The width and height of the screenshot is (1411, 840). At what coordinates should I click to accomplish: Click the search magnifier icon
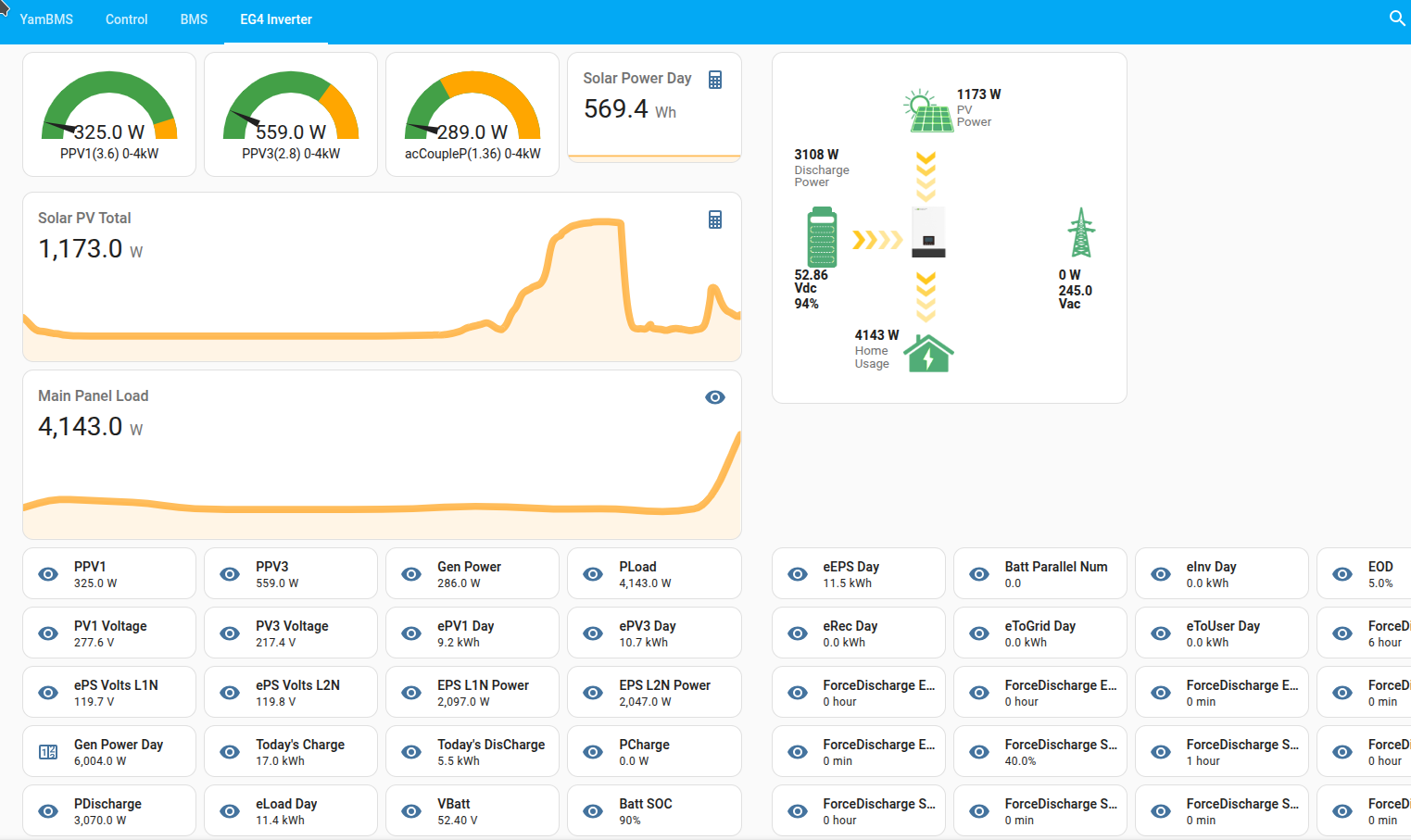click(1397, 18)
